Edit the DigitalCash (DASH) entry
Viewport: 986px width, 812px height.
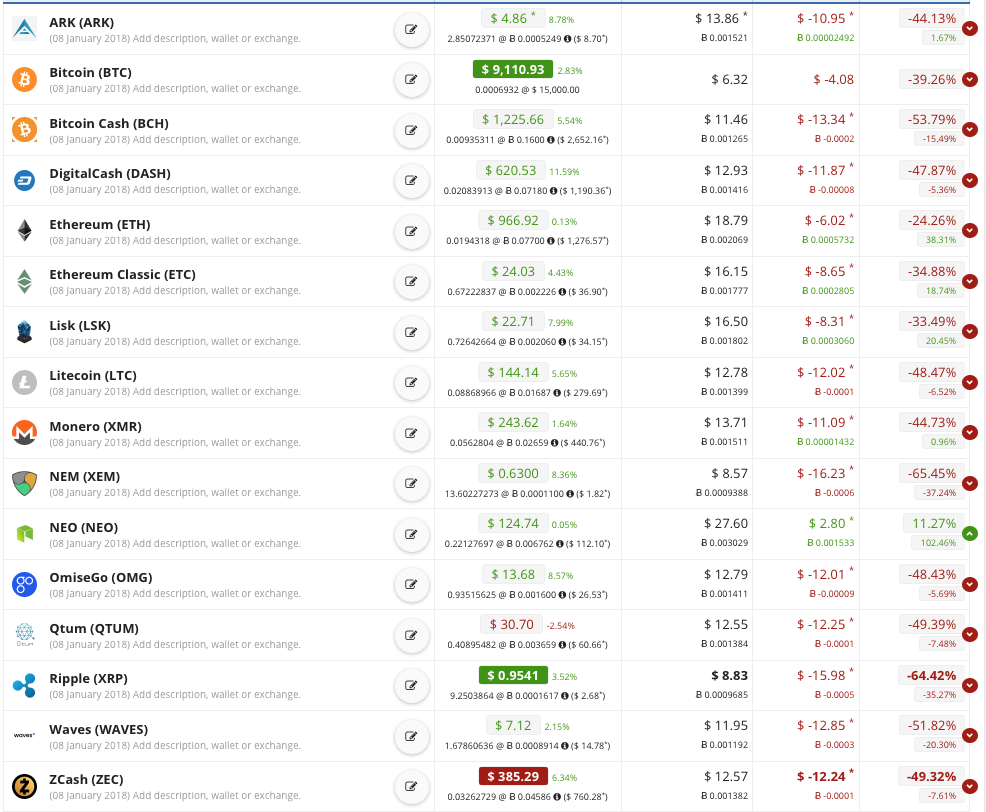coord(411,181)
